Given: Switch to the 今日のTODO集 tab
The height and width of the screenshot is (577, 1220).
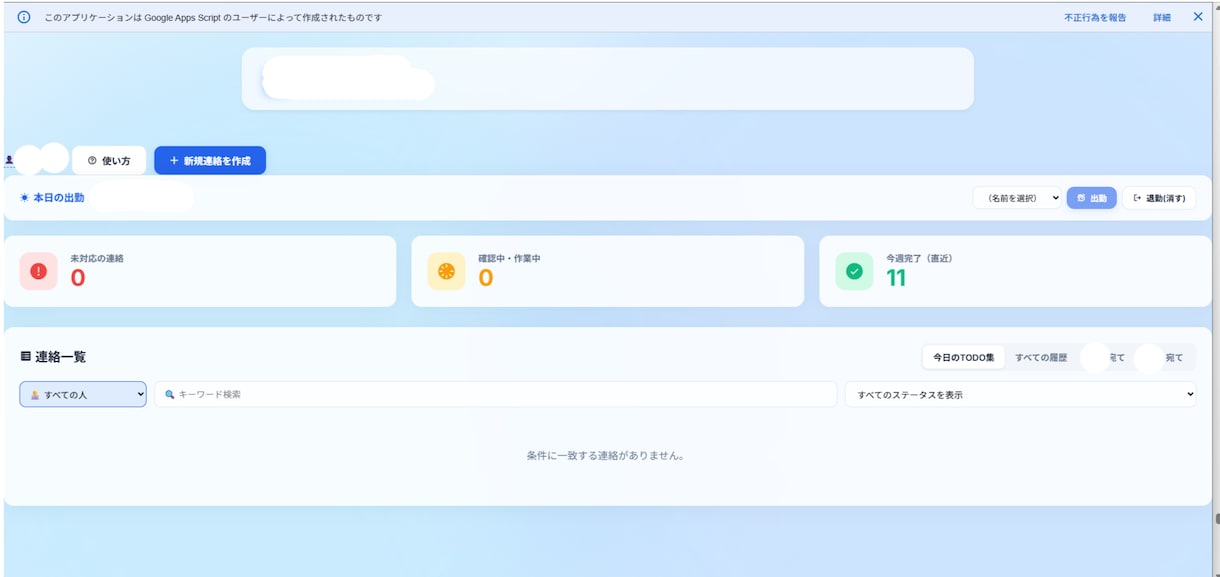Looking at the screenshot, I should click(x=964, y=357).
